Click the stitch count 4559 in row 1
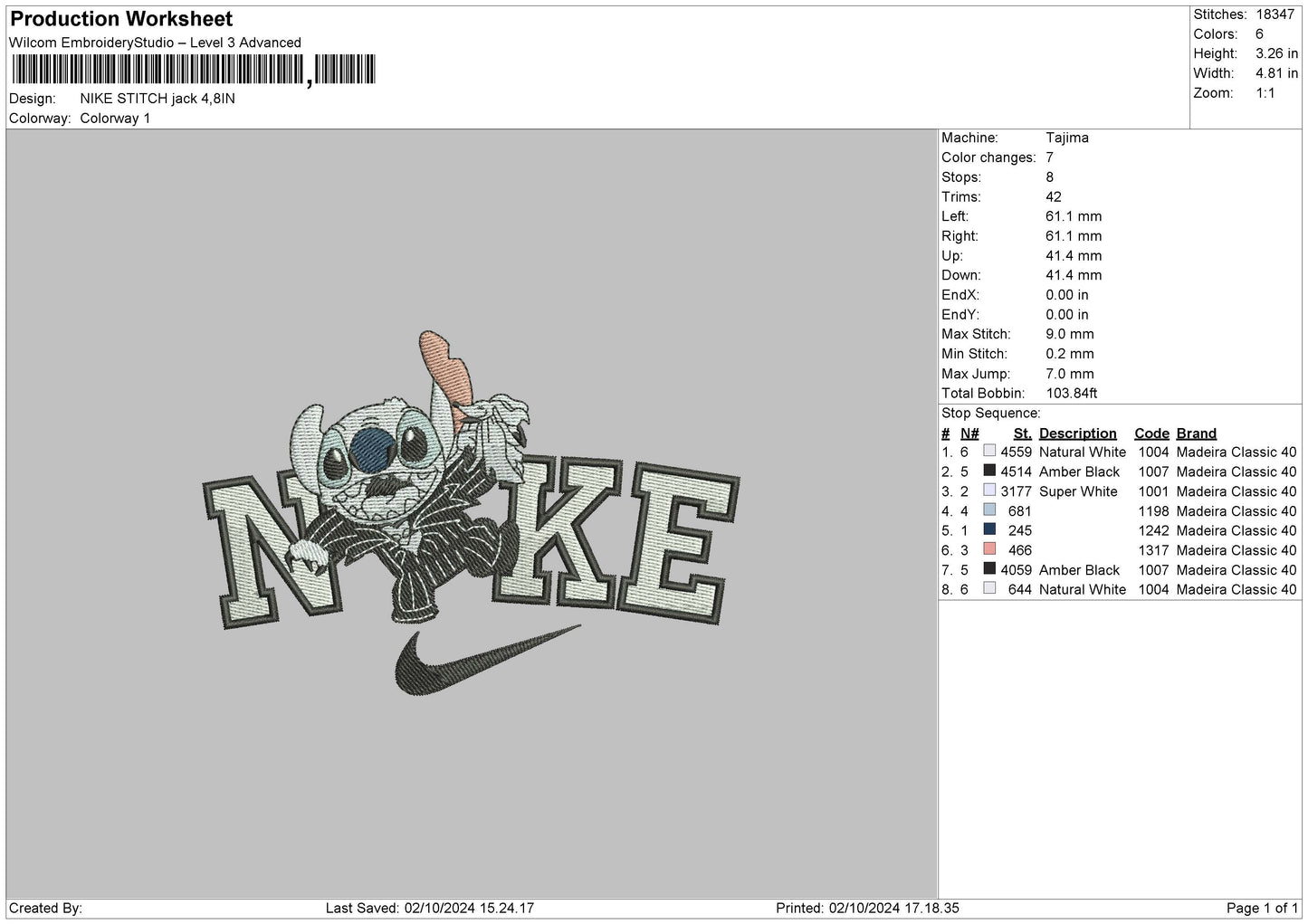This screenshot has height=924, width=1308. point(1017,452)
